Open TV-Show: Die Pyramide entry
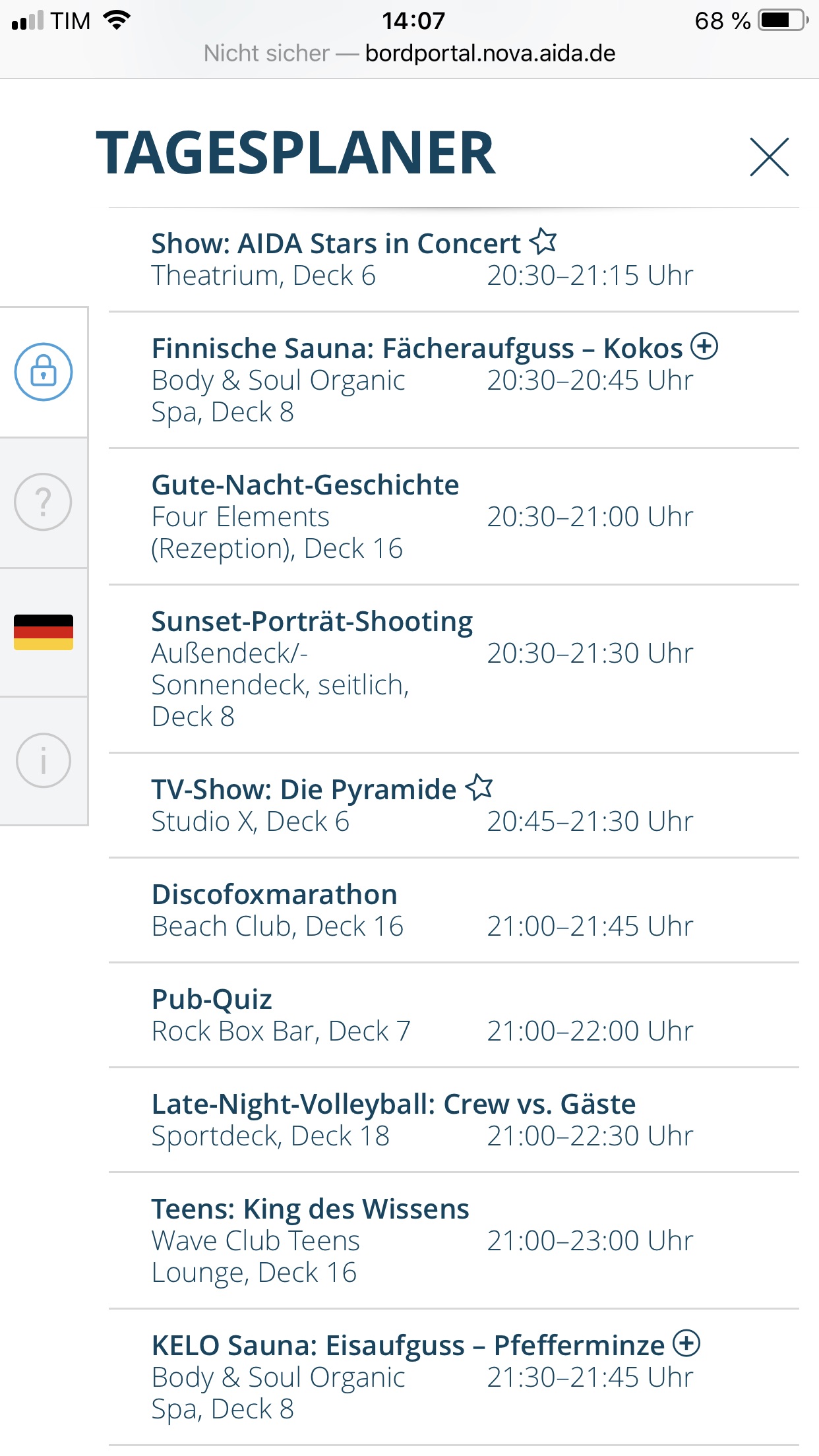 303,790
